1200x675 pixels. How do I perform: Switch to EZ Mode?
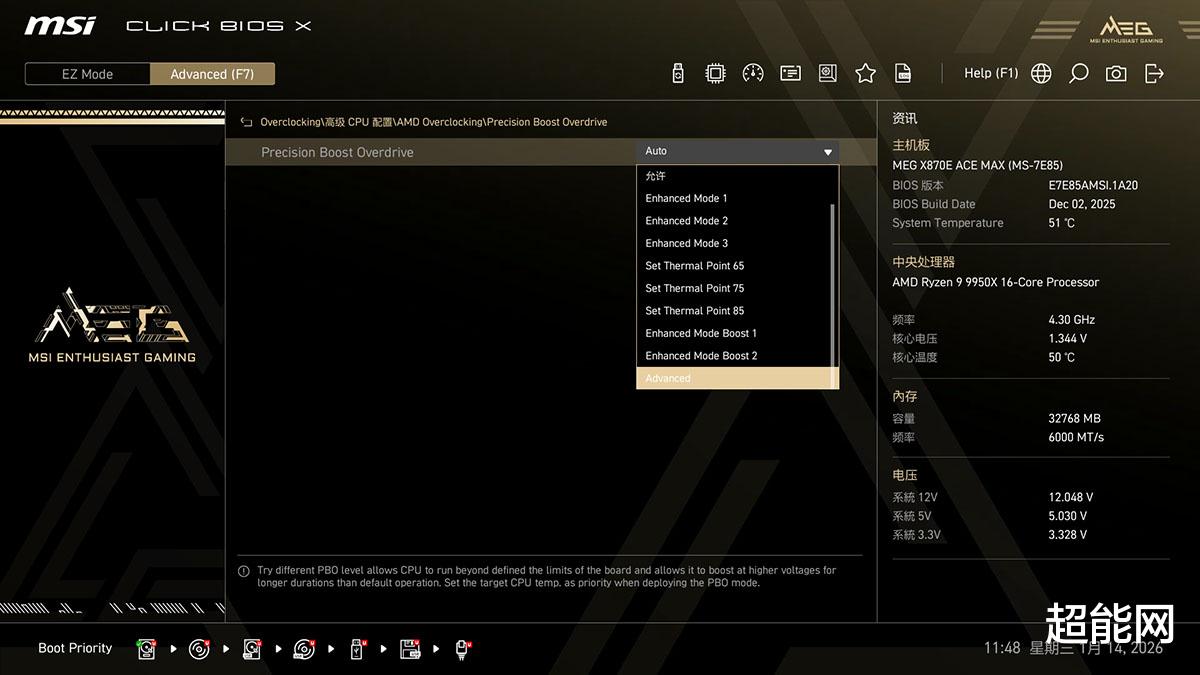pyautogui.click(x=88, y=74)
